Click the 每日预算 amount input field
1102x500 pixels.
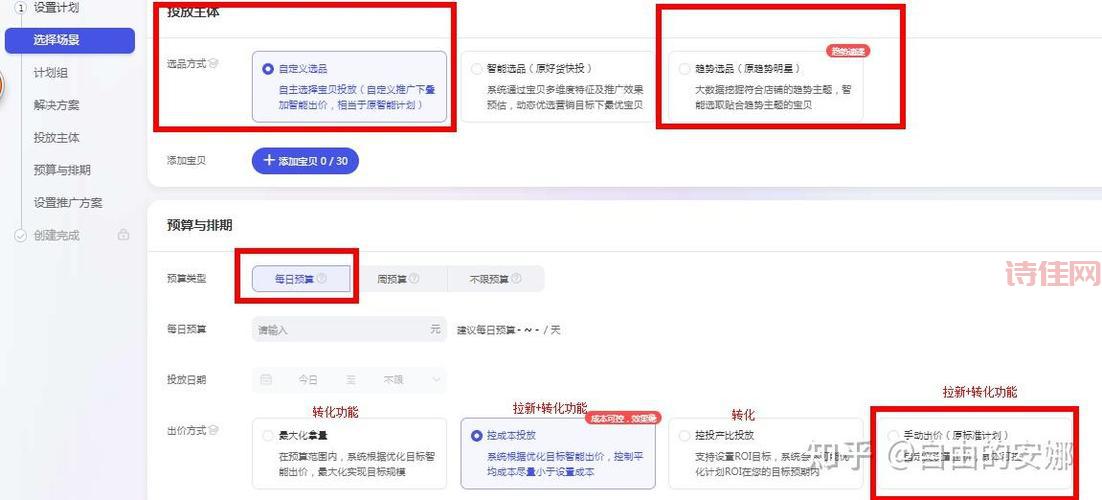coord(349,329)
